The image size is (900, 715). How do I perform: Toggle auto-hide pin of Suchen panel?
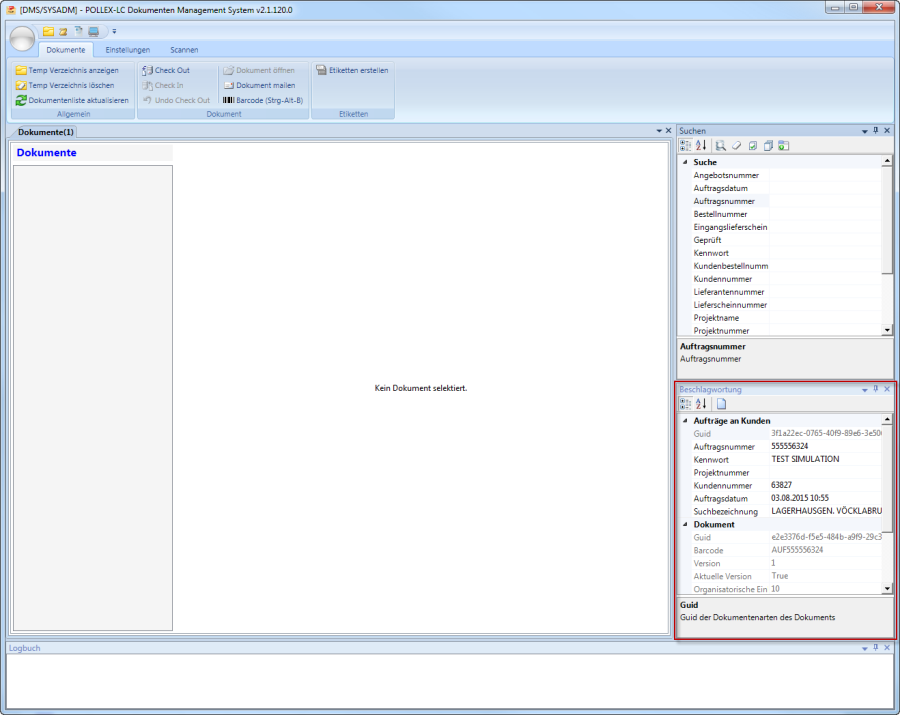(876, 131)
